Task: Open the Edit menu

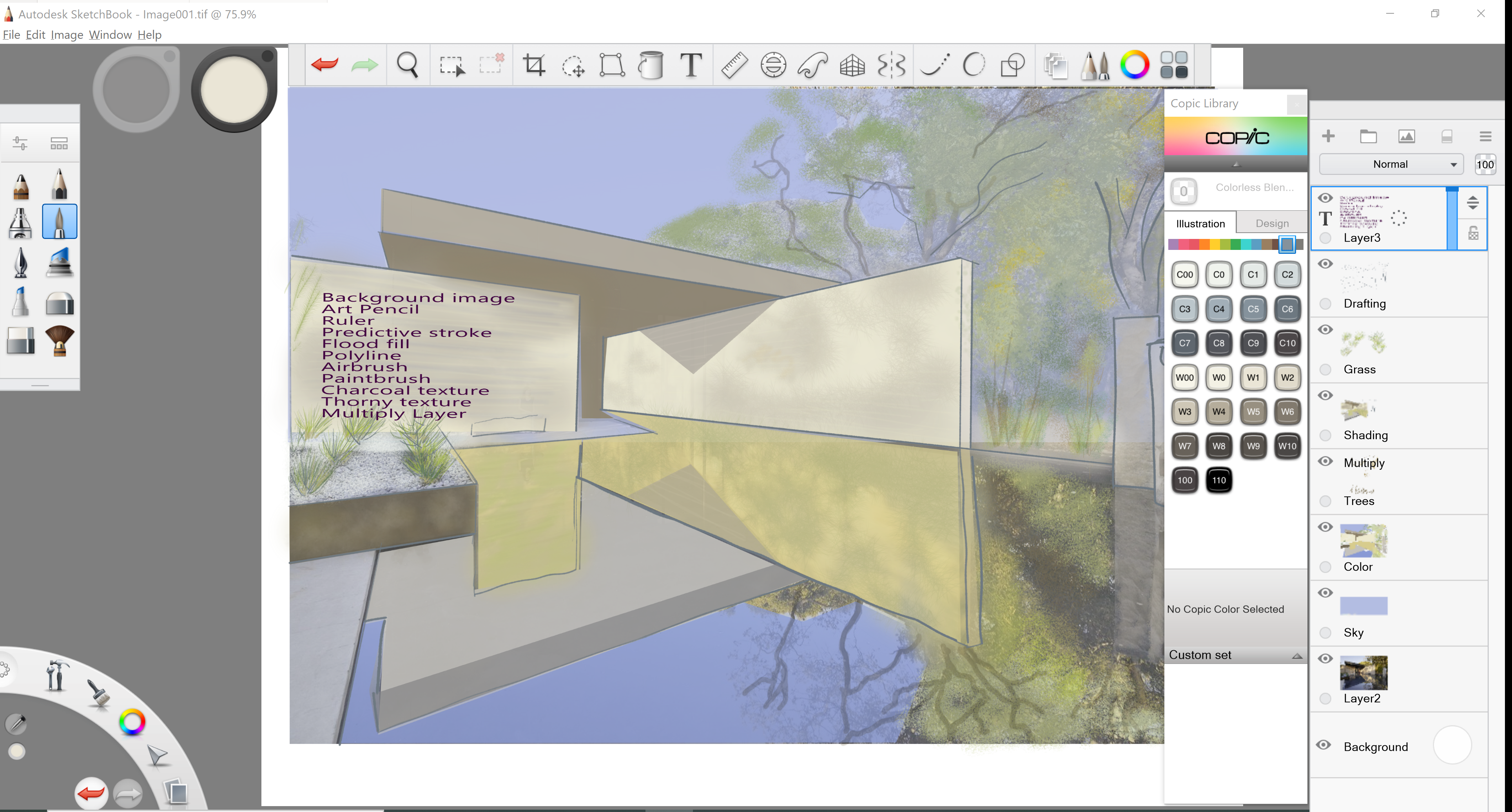Action: point(35,34)
